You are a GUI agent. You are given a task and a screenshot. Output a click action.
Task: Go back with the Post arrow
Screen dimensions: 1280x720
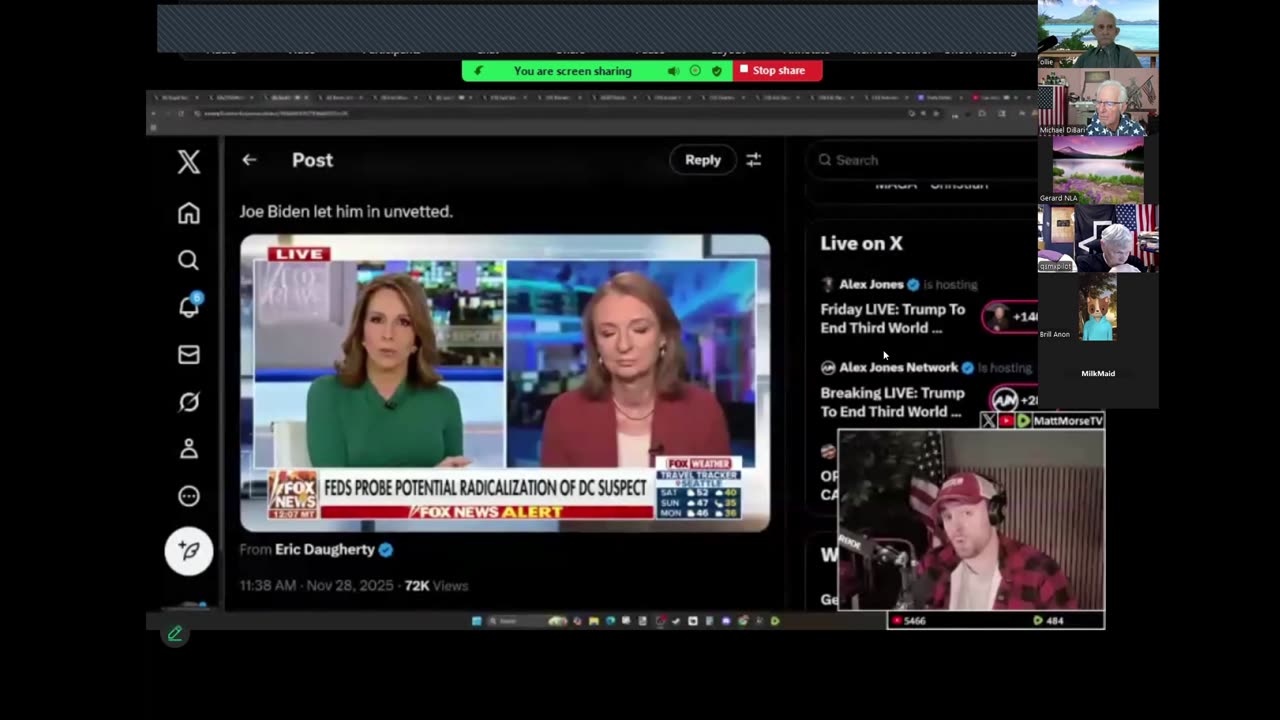pos(249,160)
